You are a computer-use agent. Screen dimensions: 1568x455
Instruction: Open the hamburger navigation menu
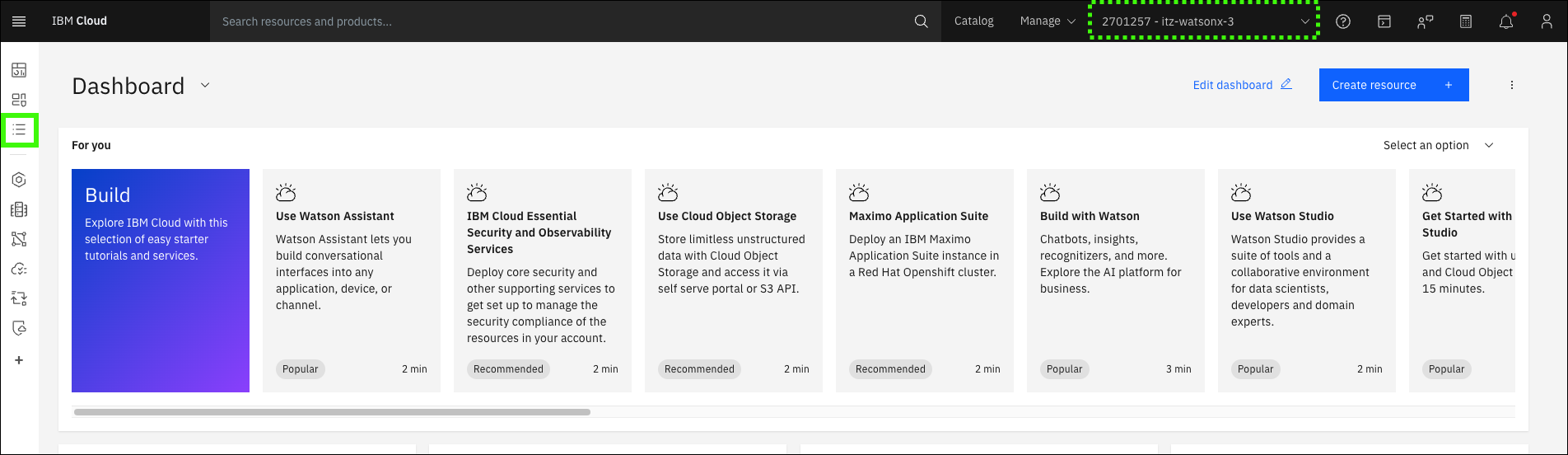pos(19,21)
